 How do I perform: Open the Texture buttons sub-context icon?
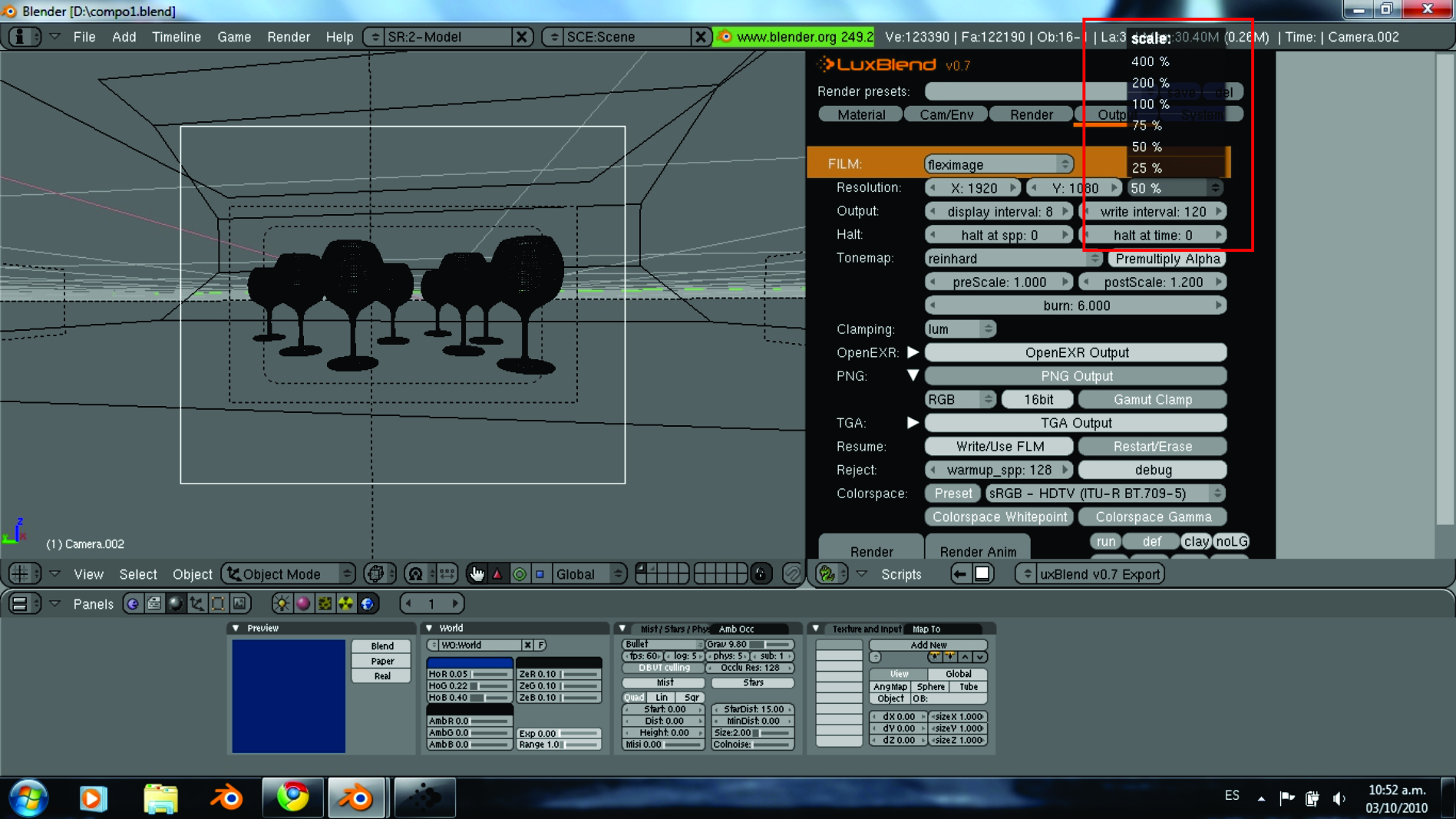[x=325, y=604]
